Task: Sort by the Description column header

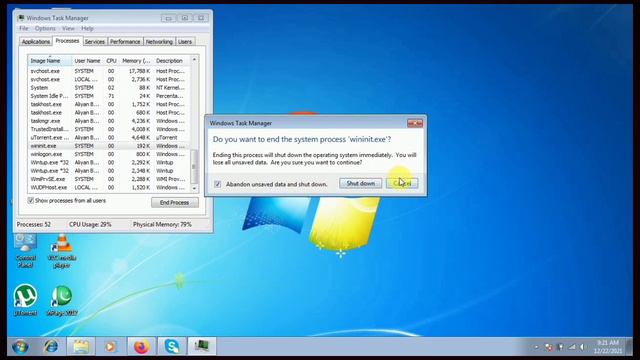Action: (171, 60)
